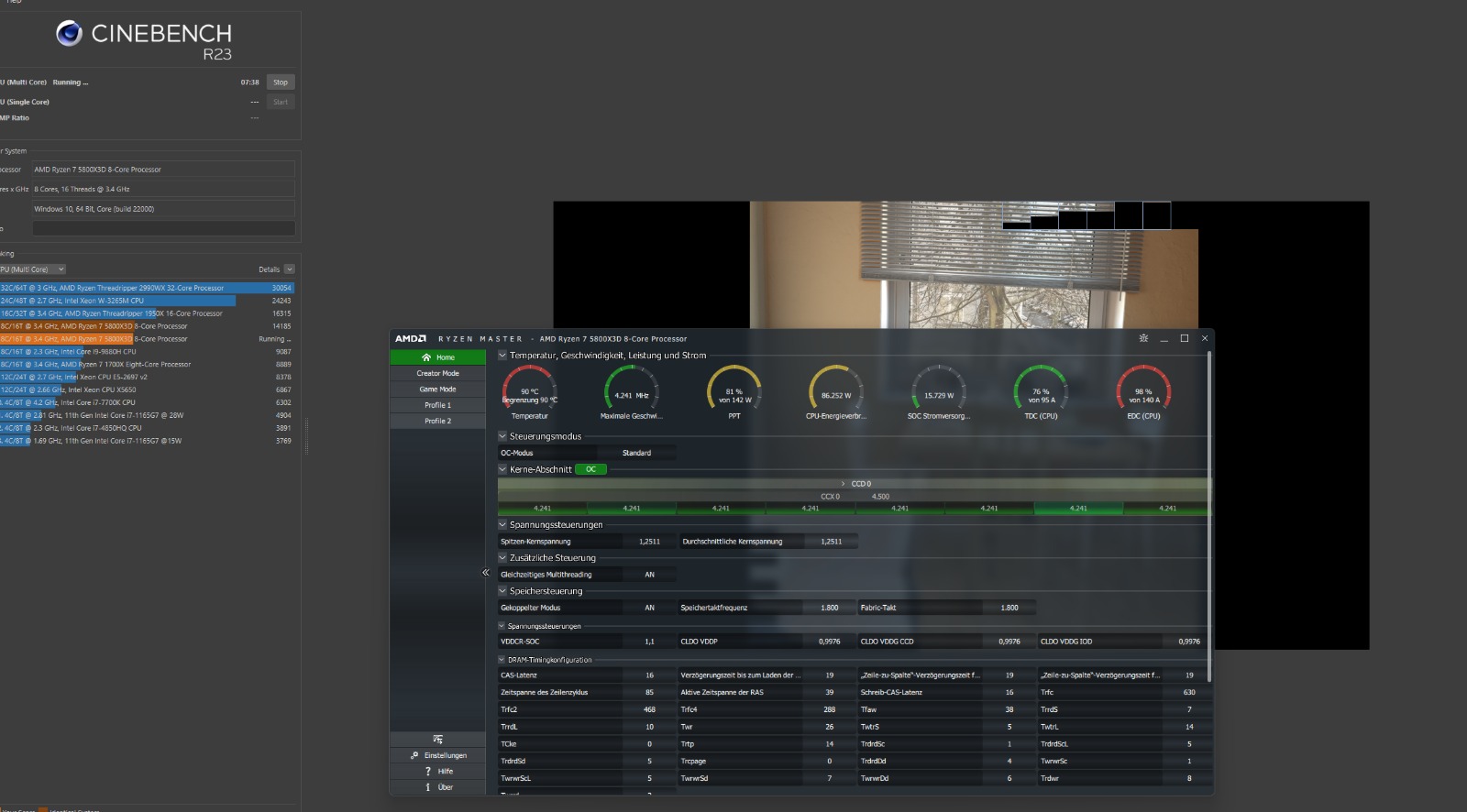Select the Profile 1 tab
This screenshot has height=812, width=1467.
click(437, 405)
